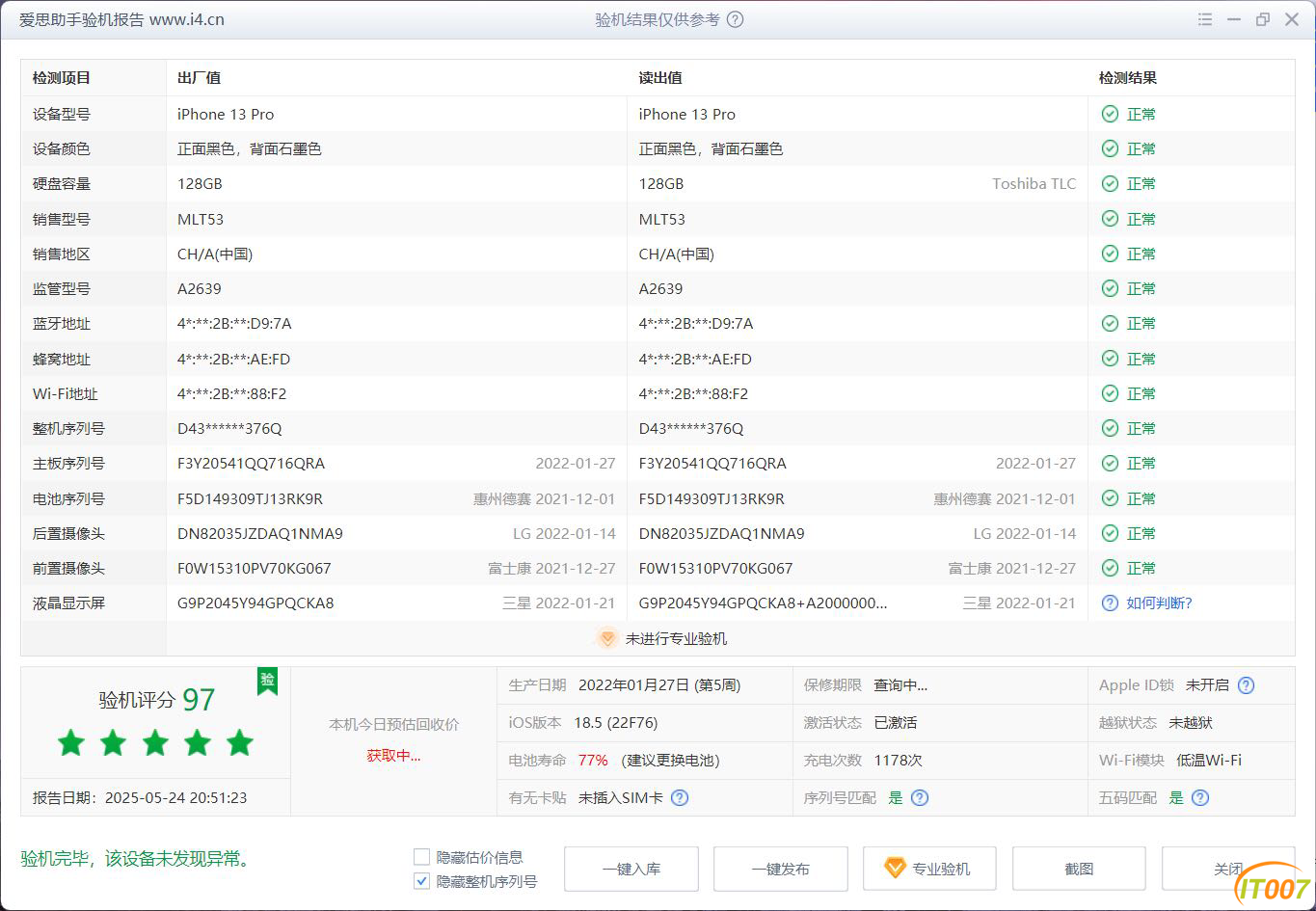
Task: Click the 已激活 activation status value
Action: (x=896, y=722)
